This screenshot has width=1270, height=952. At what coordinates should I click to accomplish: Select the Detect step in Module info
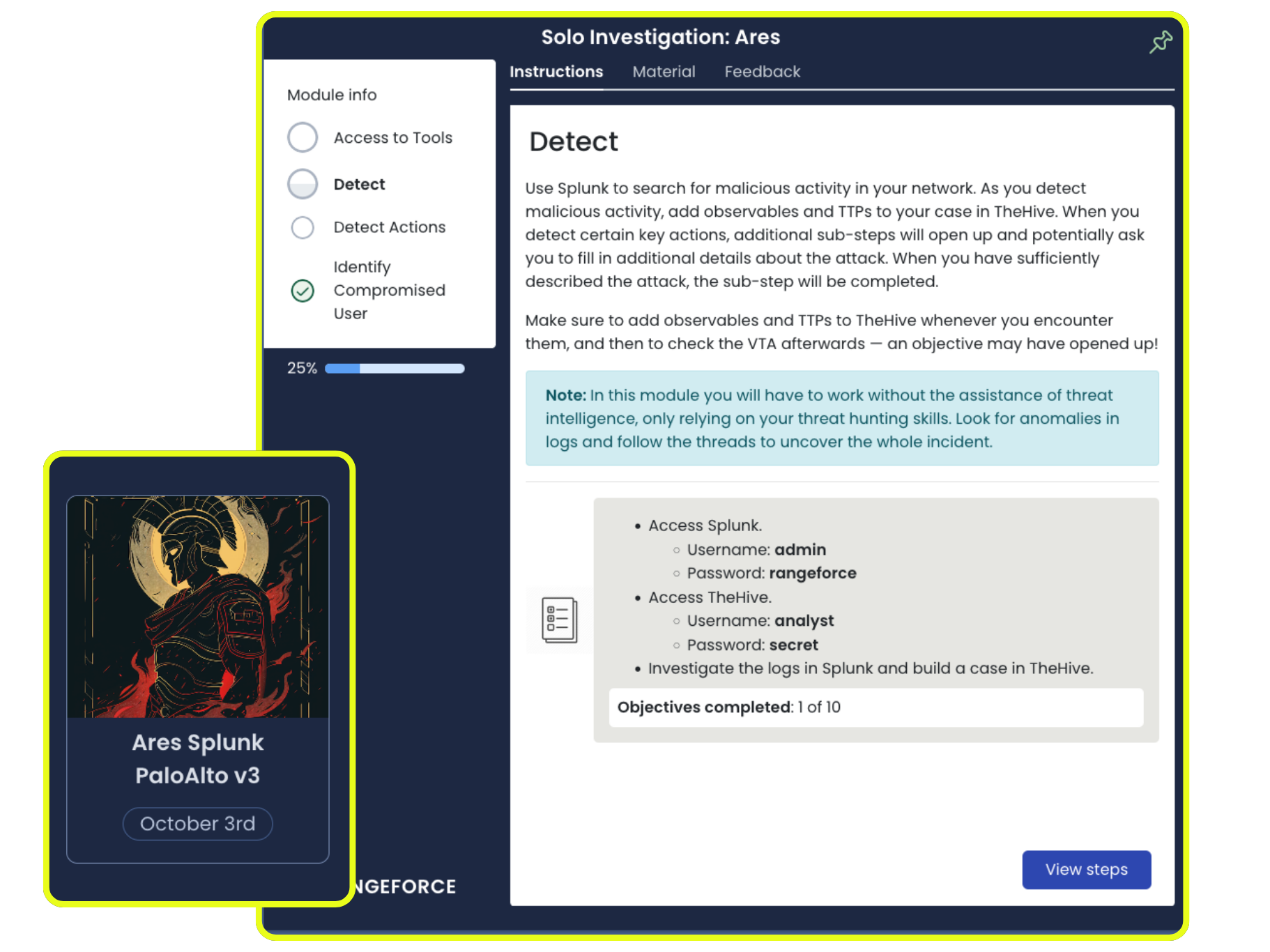point(359,183)
